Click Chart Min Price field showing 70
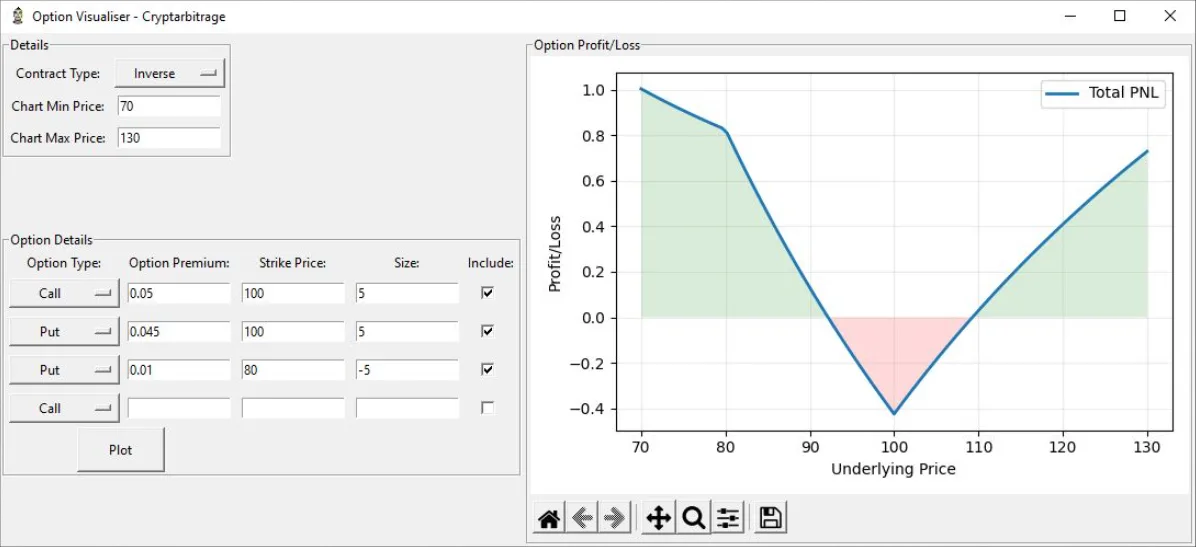The image size is (1196, 547). (169, 107)
